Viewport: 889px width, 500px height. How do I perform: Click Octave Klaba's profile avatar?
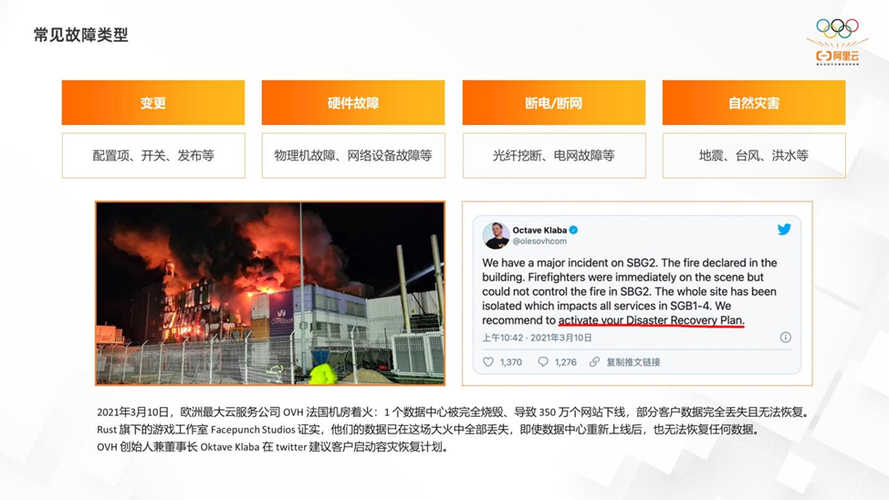tap(496, 235)
